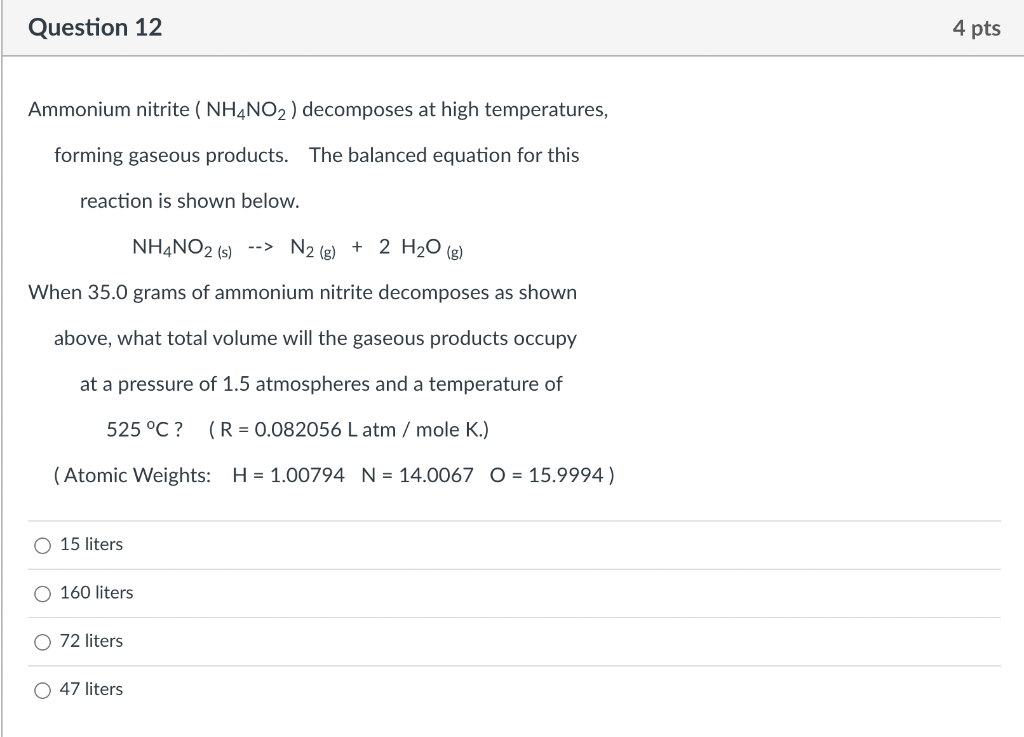Click the Atomic Weights line
1024x737 pixels.
tap(333, 475)
